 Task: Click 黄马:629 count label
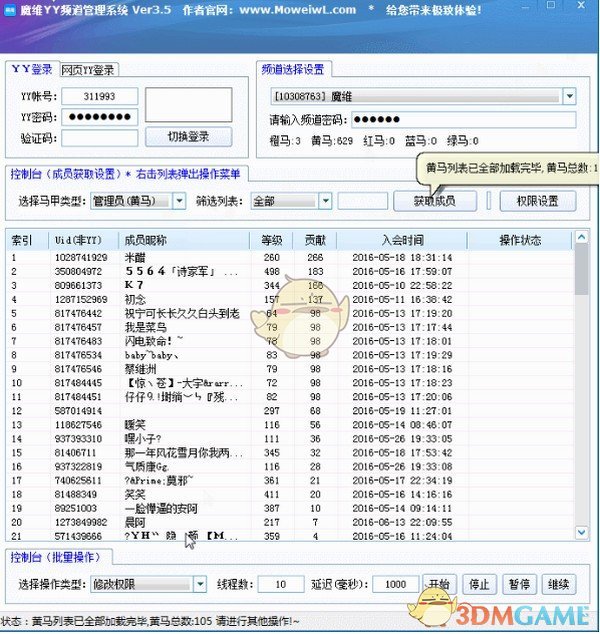(x=332, y=141)
